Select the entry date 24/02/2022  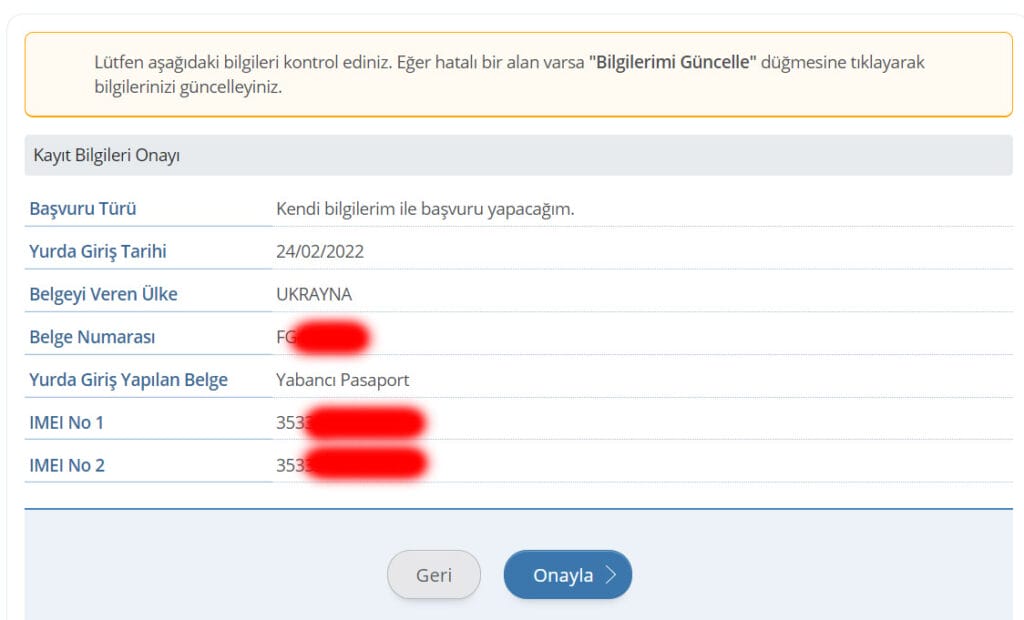coord(320,252)
